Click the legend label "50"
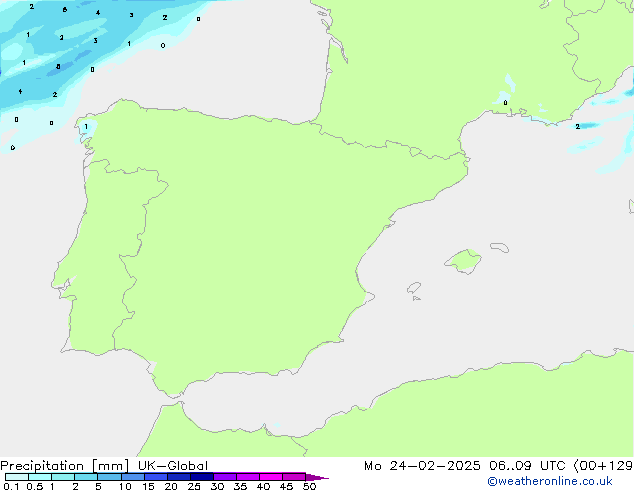The image size is (634, 490). 309,486
